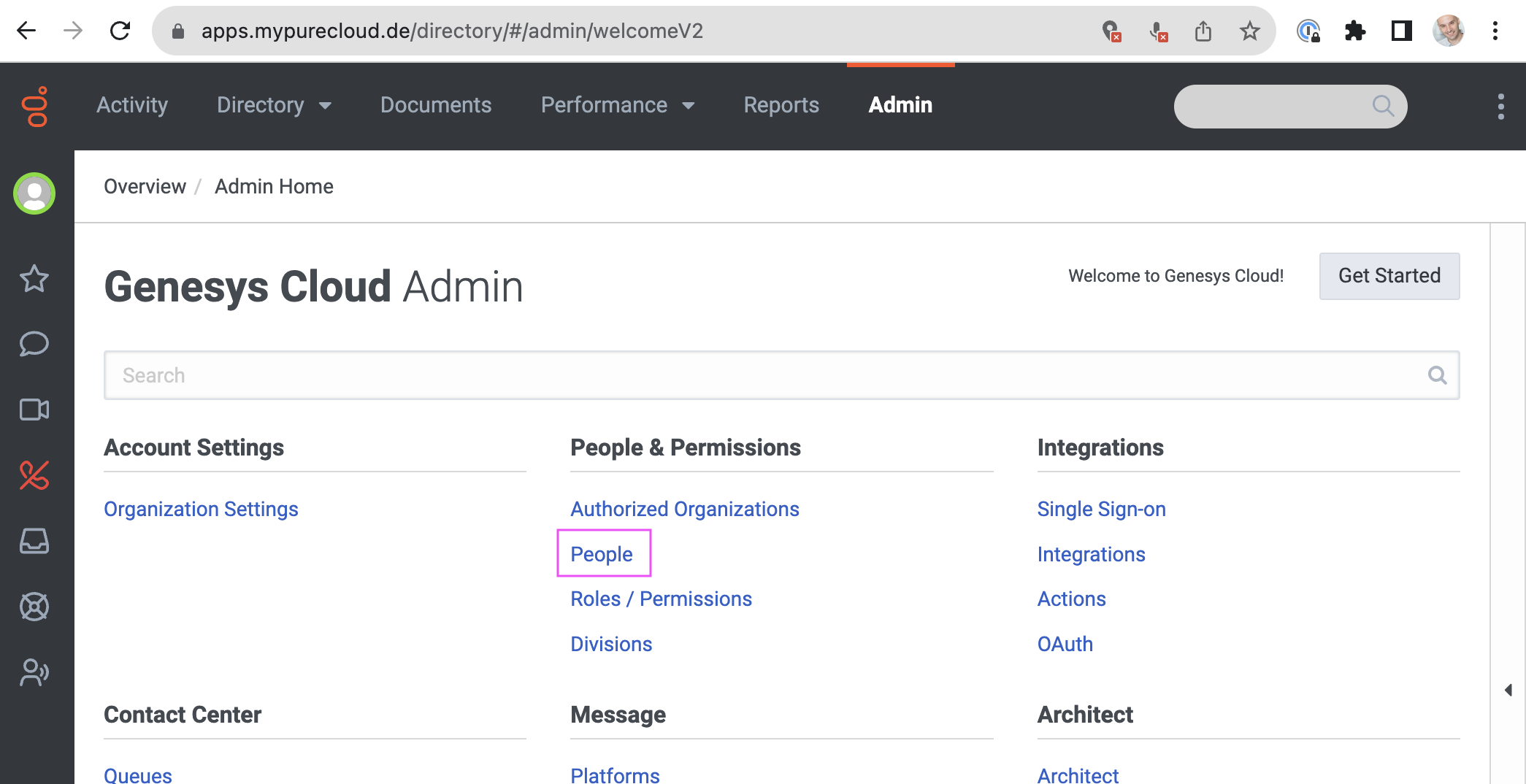Expand the Performance dropdown menu
The image size is (1526, 784).
pos(617,105)
